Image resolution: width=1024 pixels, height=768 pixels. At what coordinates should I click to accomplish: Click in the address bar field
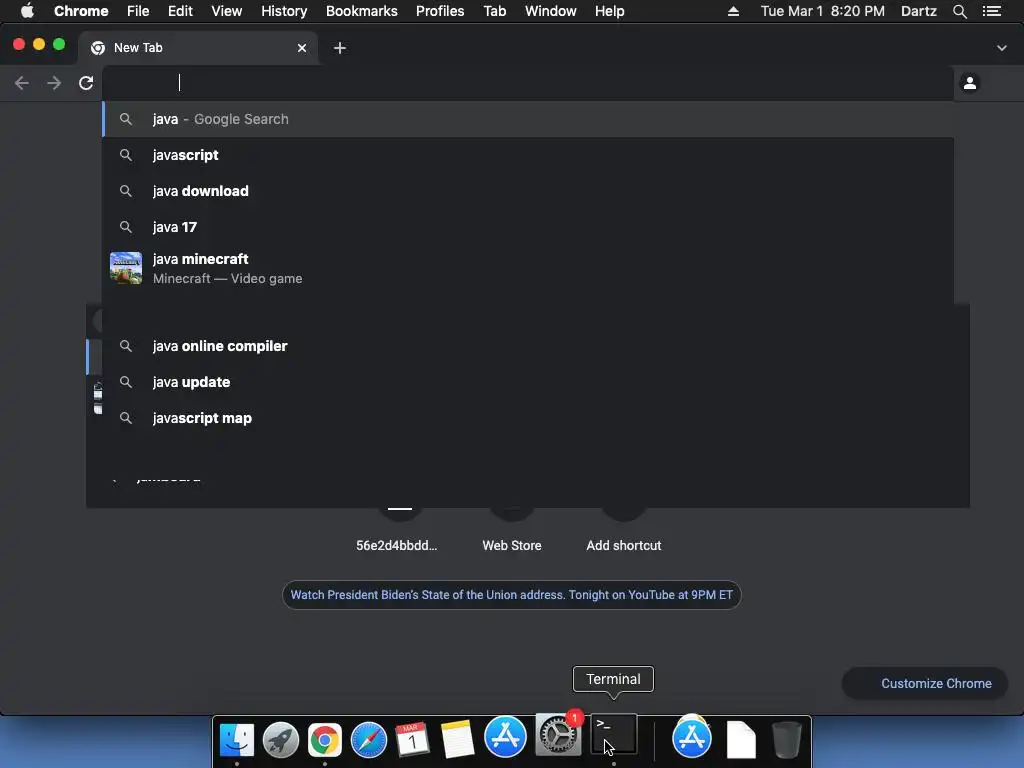click(x=528, y=82)
